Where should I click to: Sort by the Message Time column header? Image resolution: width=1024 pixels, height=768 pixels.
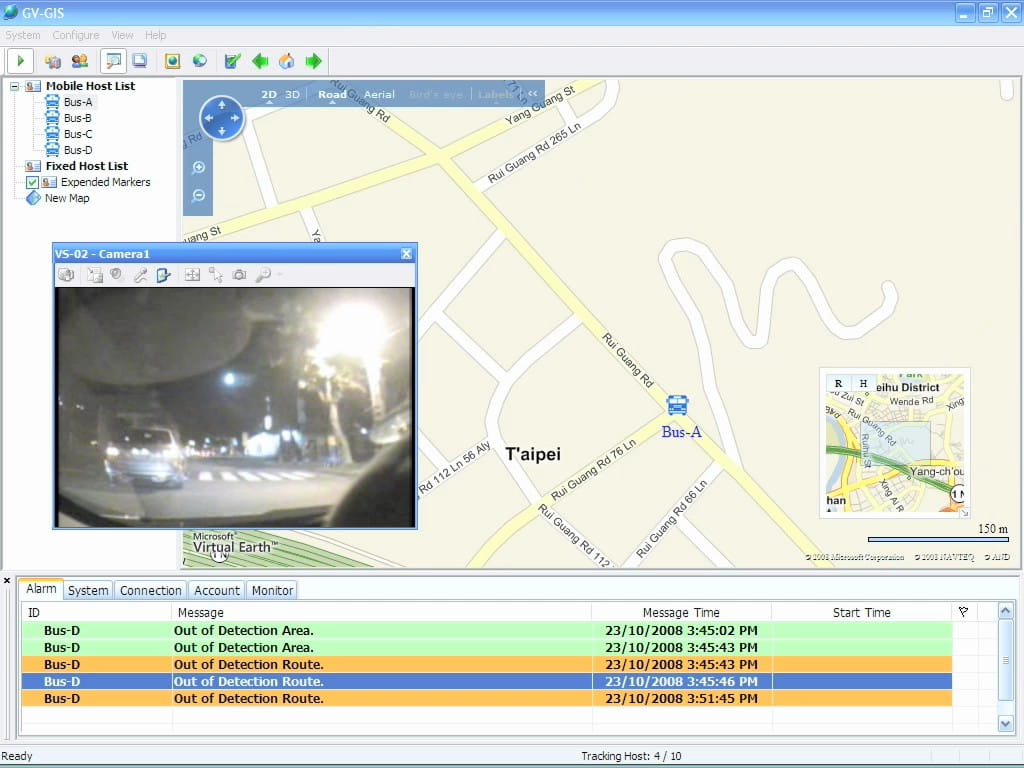tap(680, 612)
